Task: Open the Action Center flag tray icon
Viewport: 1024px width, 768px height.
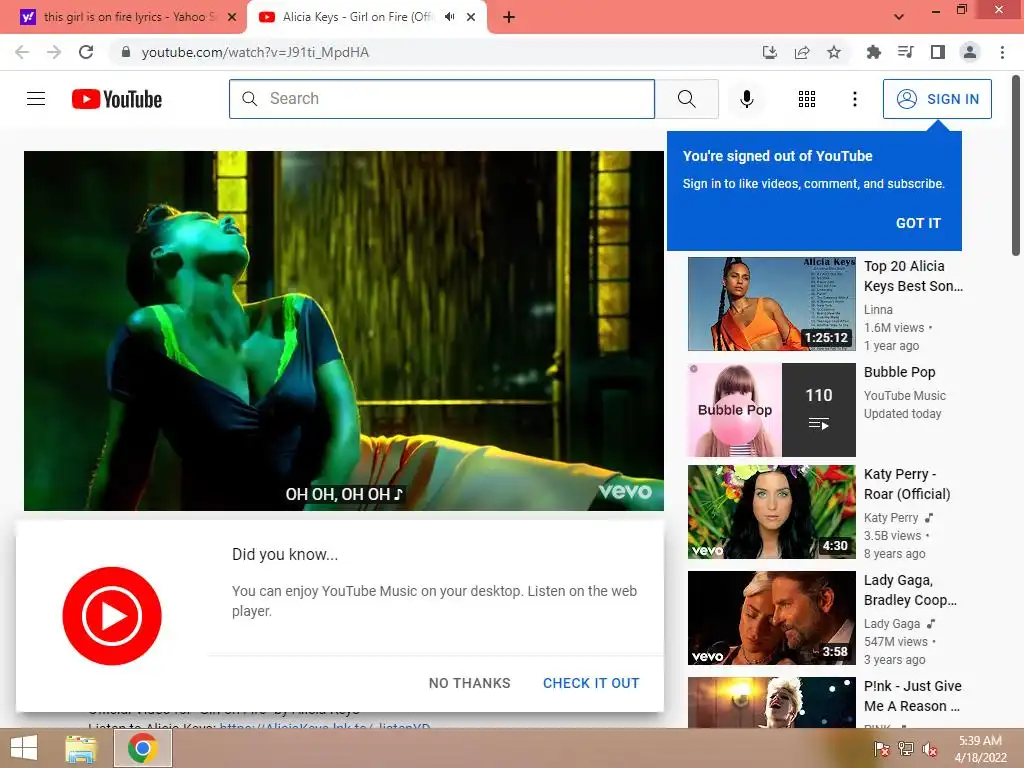Action: pyautogui.click(x=881, y=749)
